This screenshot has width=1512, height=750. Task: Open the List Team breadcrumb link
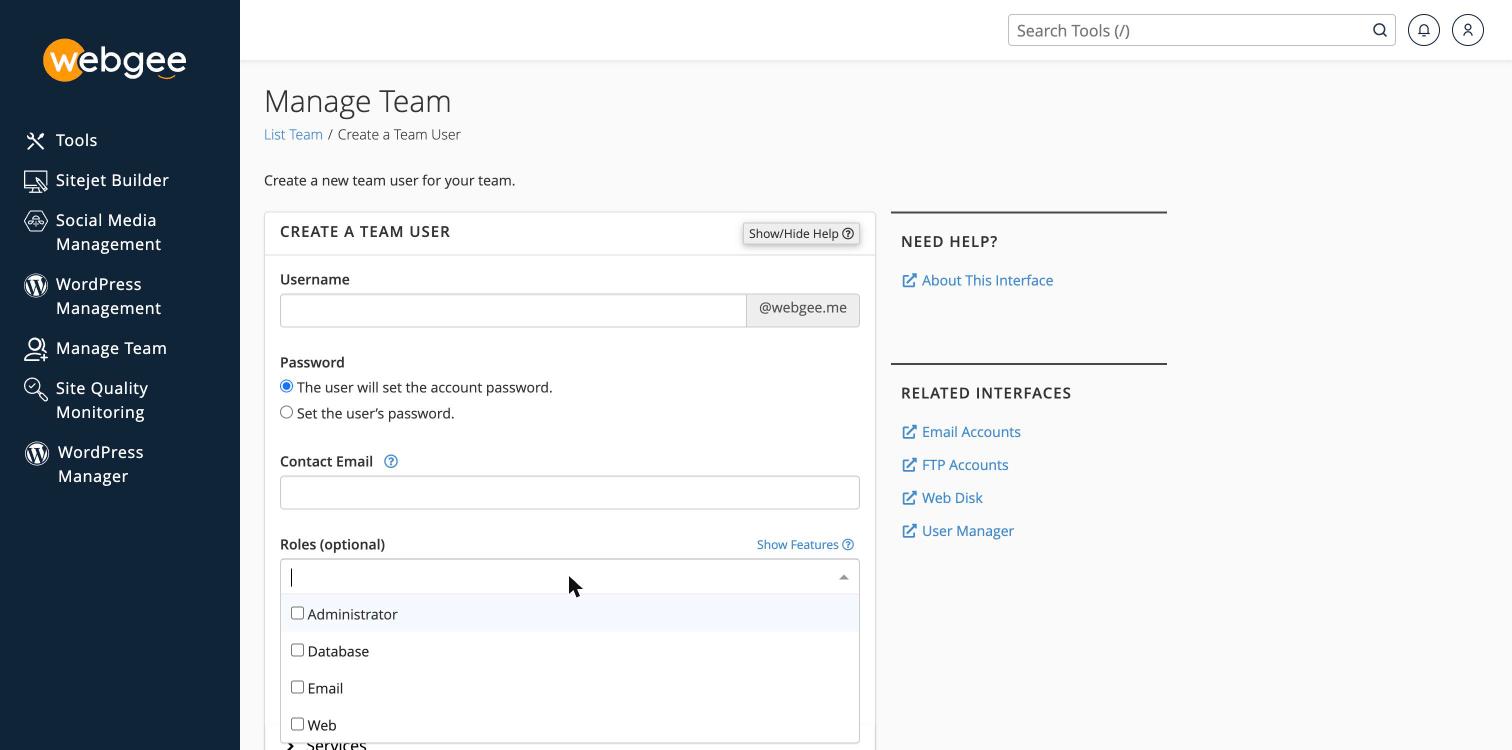293,134
